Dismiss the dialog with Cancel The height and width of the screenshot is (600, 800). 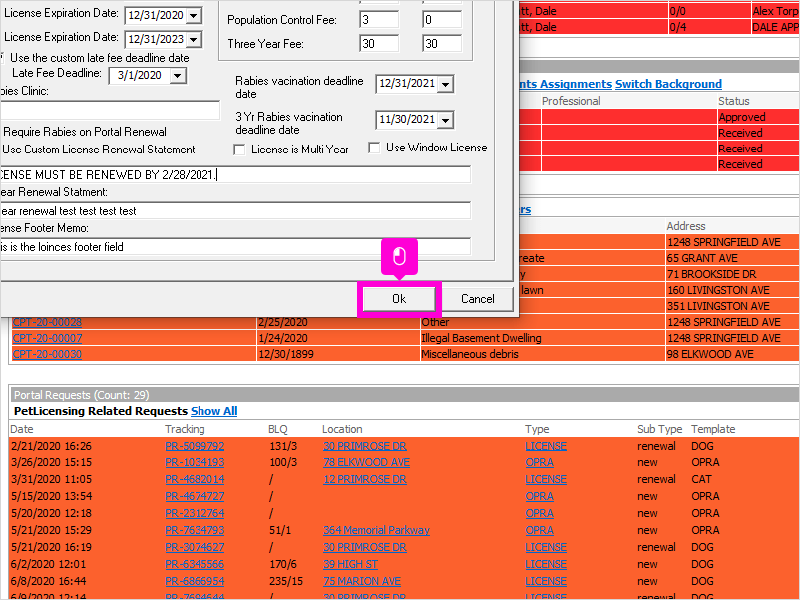coord(478,299)
